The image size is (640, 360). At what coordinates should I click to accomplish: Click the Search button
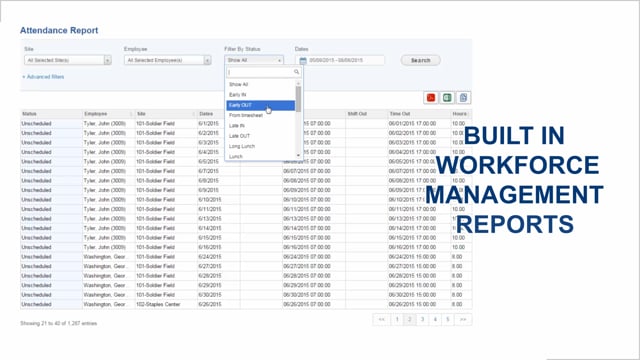[420, 60]
